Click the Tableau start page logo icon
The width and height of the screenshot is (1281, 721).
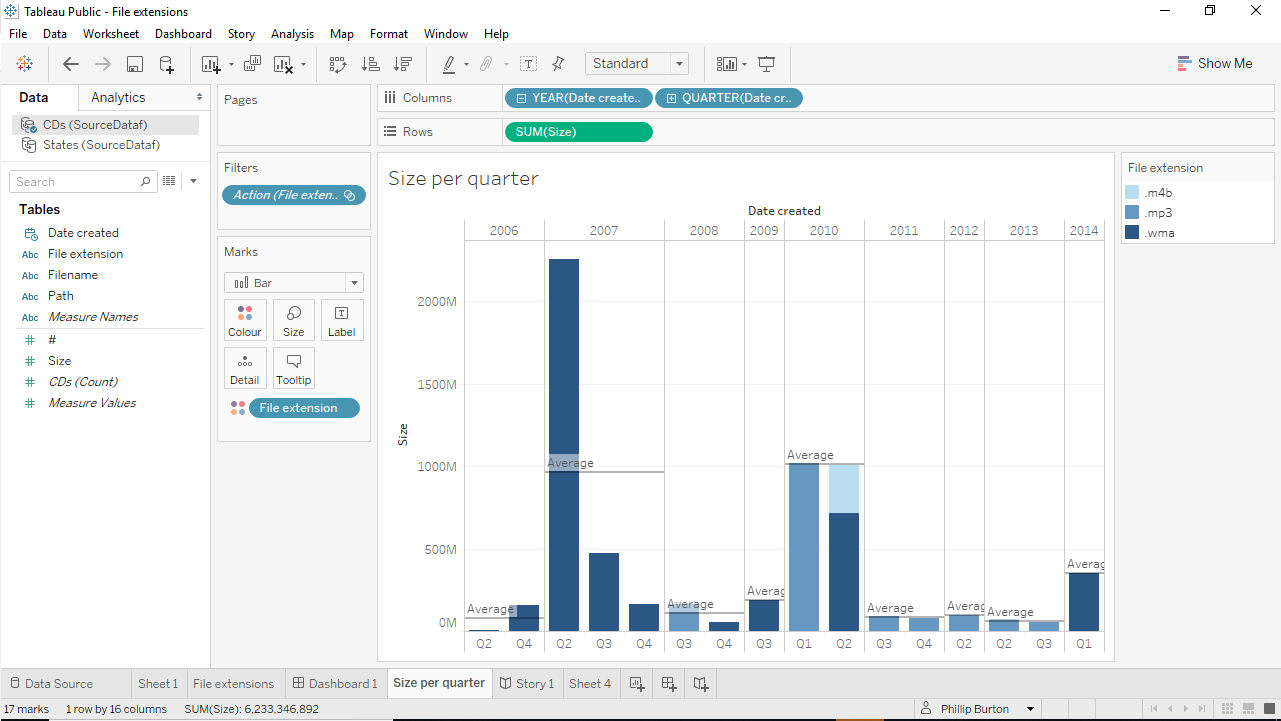(x=25, y=64)
